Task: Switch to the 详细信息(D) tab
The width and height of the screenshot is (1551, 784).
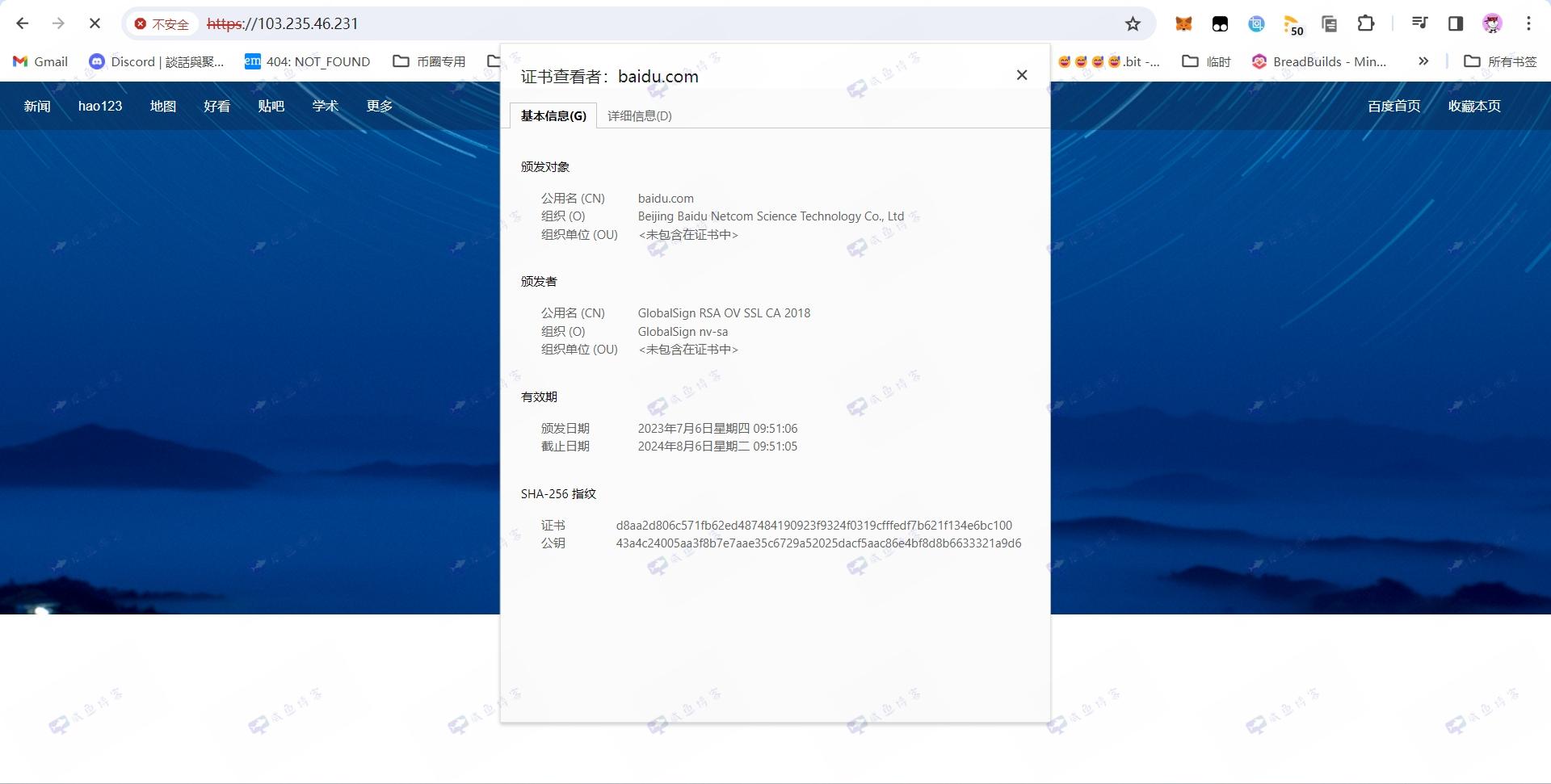Action: (640, 115)
